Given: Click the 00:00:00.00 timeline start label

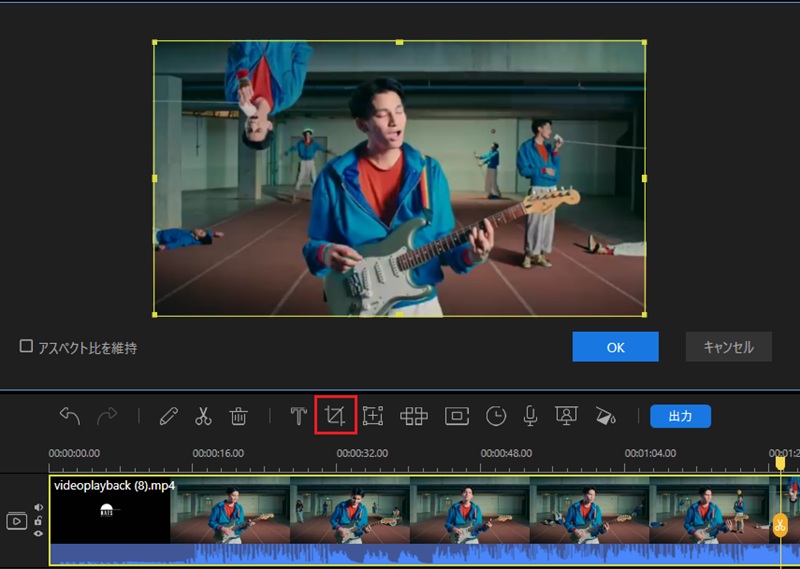Looking at the screenshot, I should pos(74,453).
